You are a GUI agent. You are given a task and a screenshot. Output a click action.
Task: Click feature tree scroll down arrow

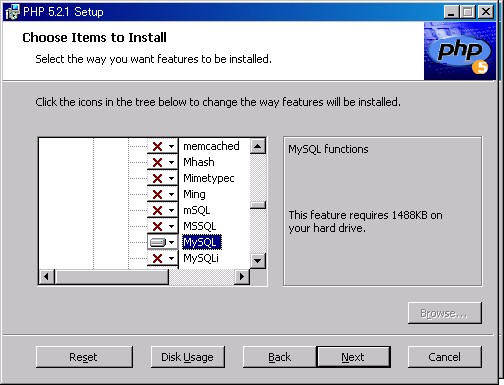click(258, 261)
